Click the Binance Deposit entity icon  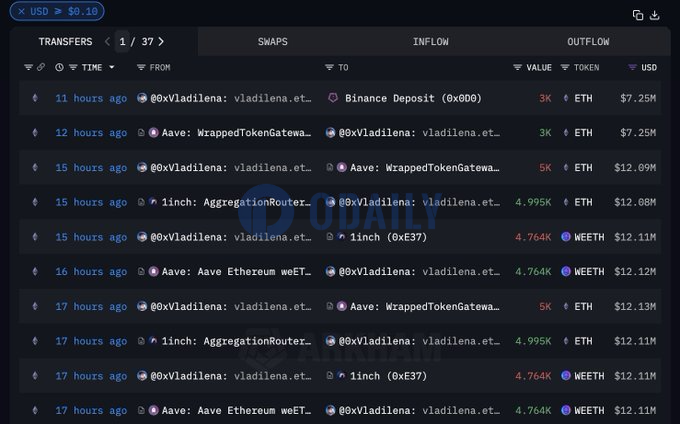tap(333, 98)
